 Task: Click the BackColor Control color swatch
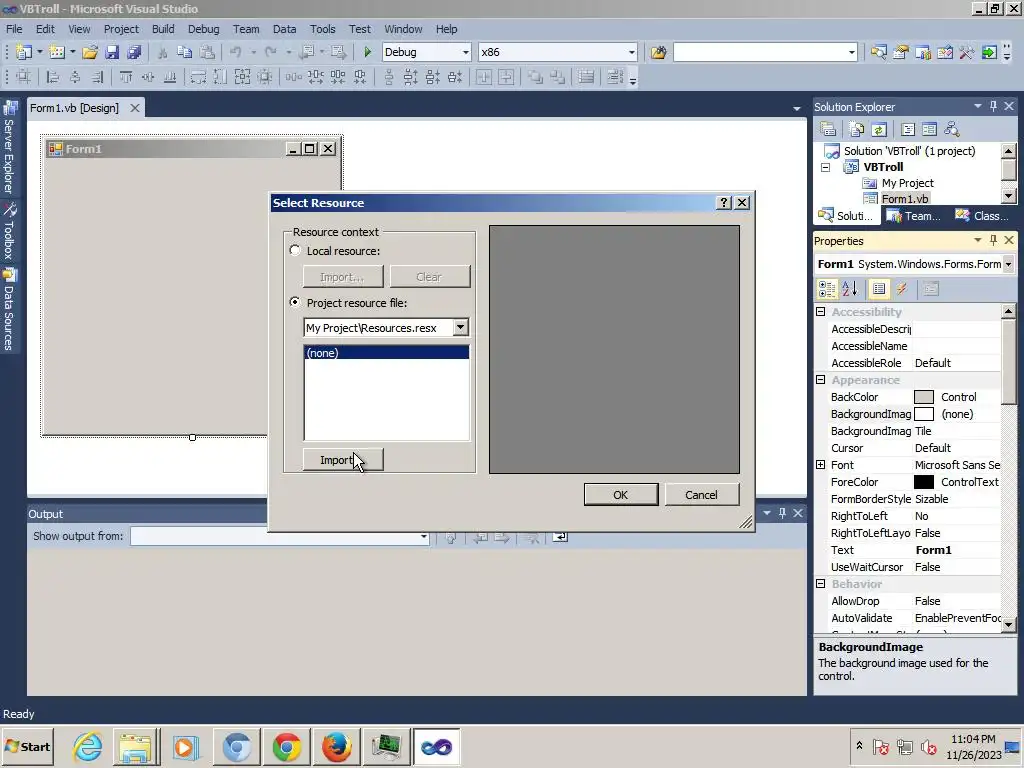tap(923, 397)
